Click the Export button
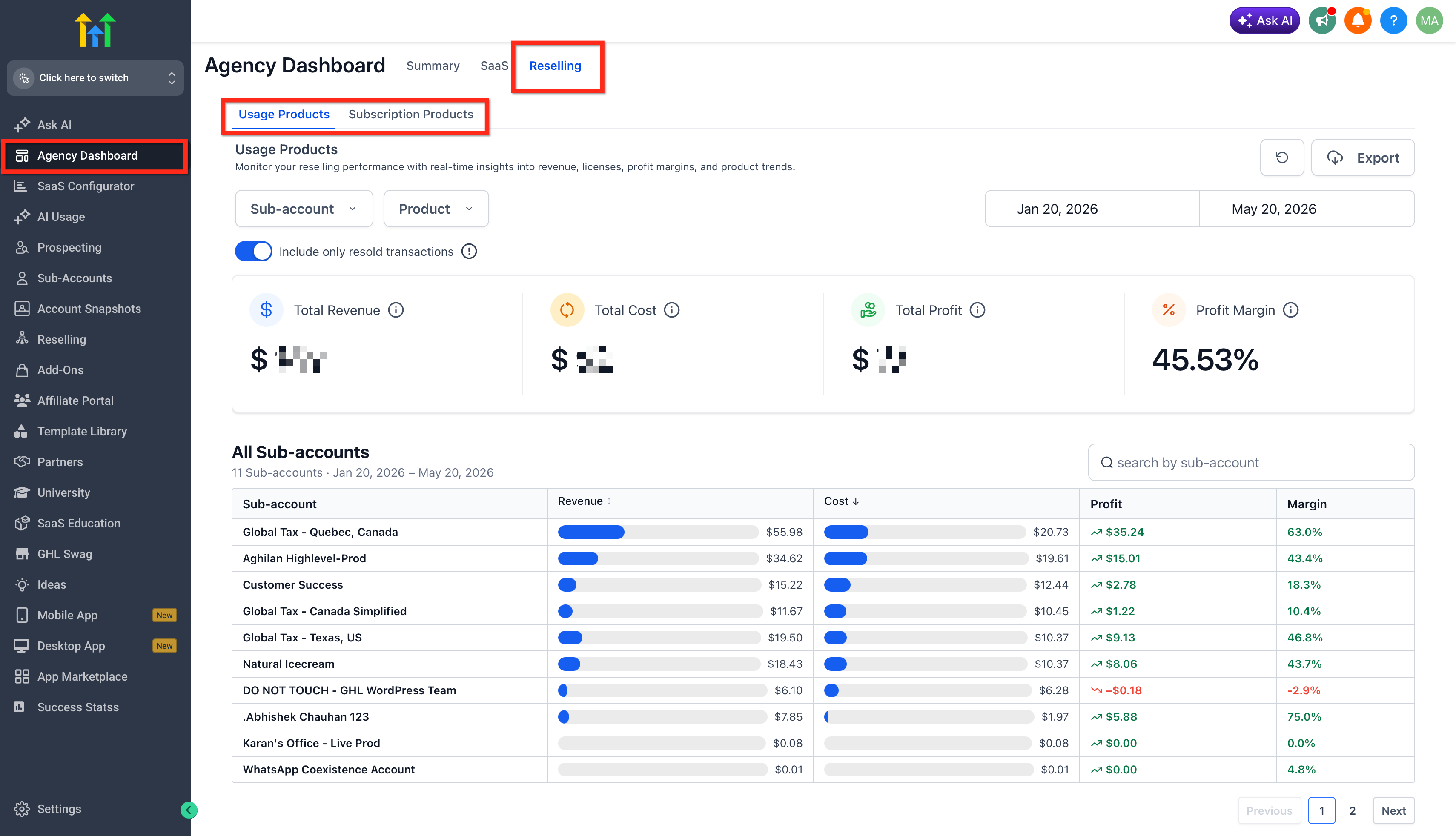1456x836 pixels. (x=1362, y=157)
